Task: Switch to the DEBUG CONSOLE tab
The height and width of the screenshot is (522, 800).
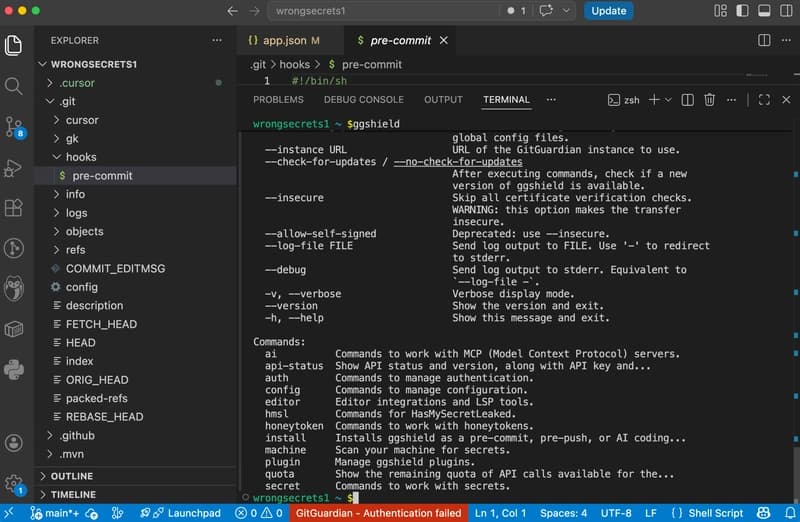Action: click(364, 100)
